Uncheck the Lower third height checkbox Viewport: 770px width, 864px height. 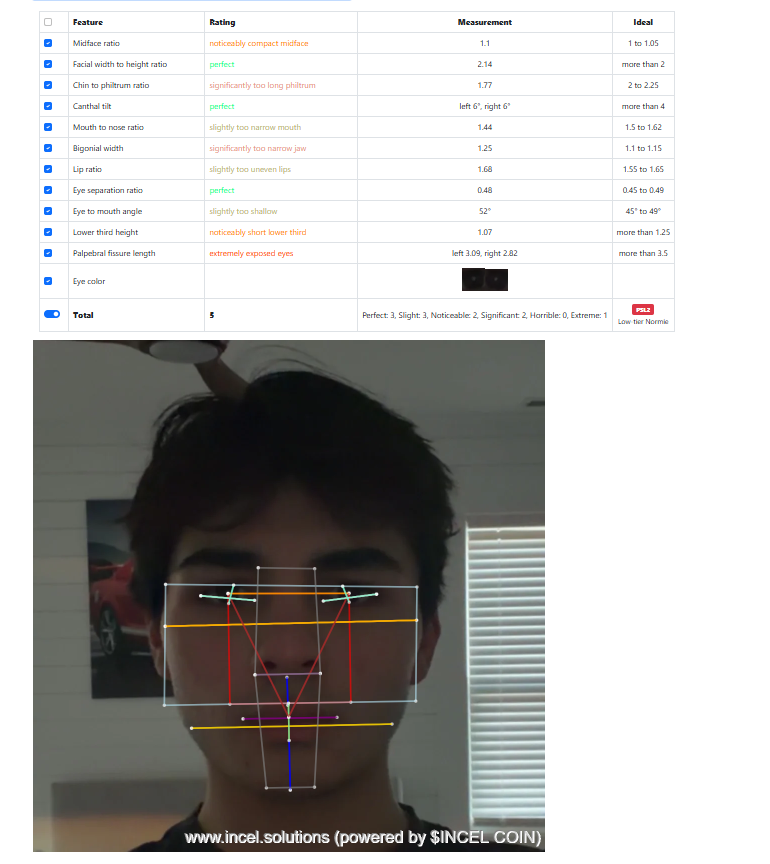coord(48,232)
